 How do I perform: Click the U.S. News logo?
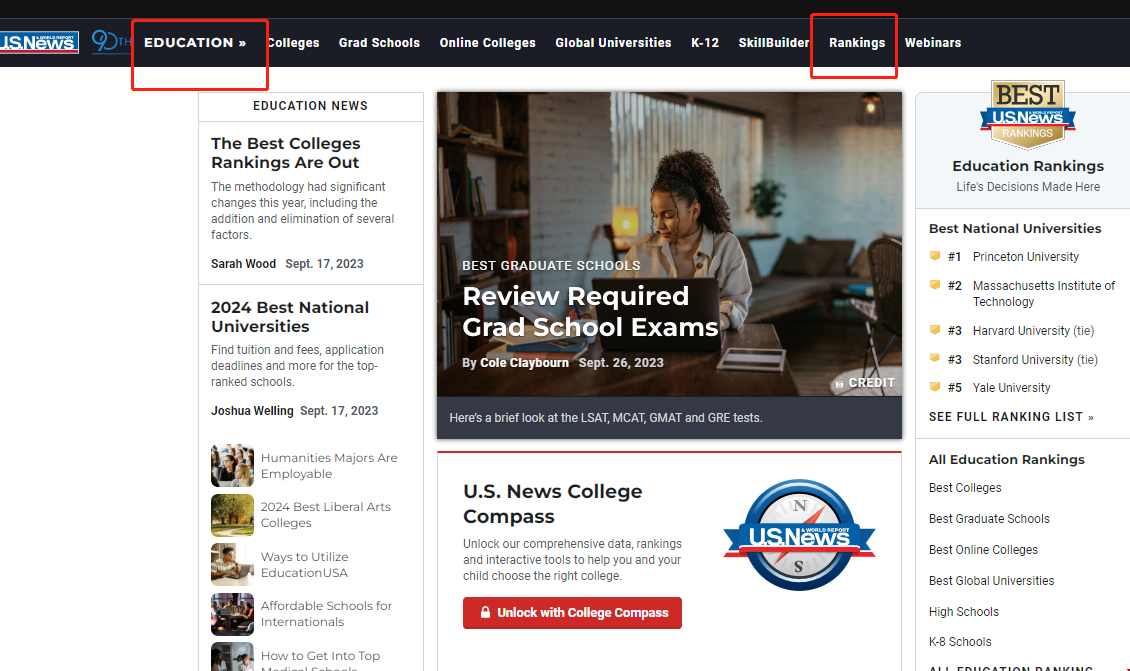click(39, 43)
